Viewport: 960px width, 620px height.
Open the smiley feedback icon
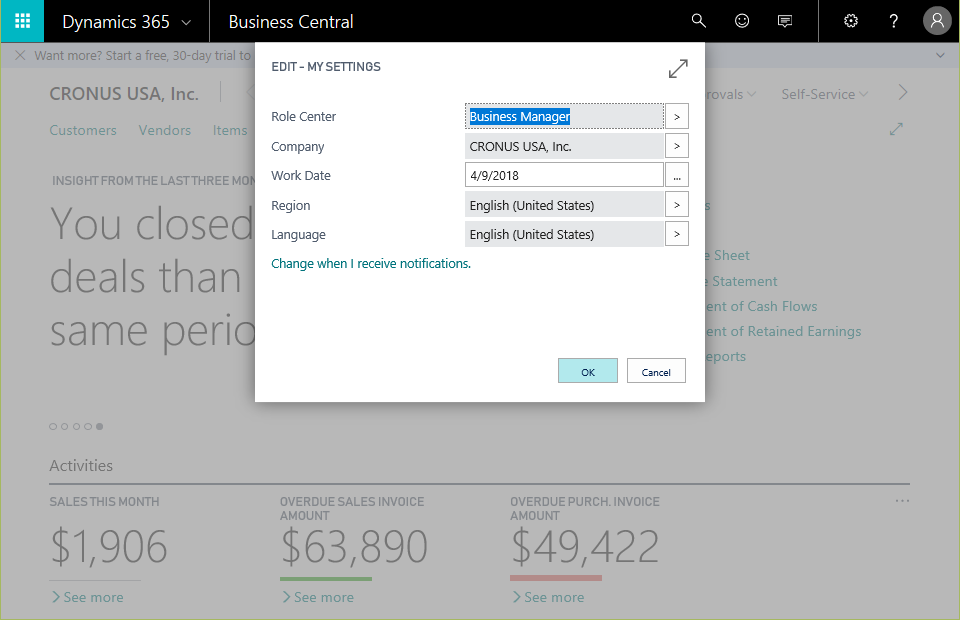click(x=741, y=21)
